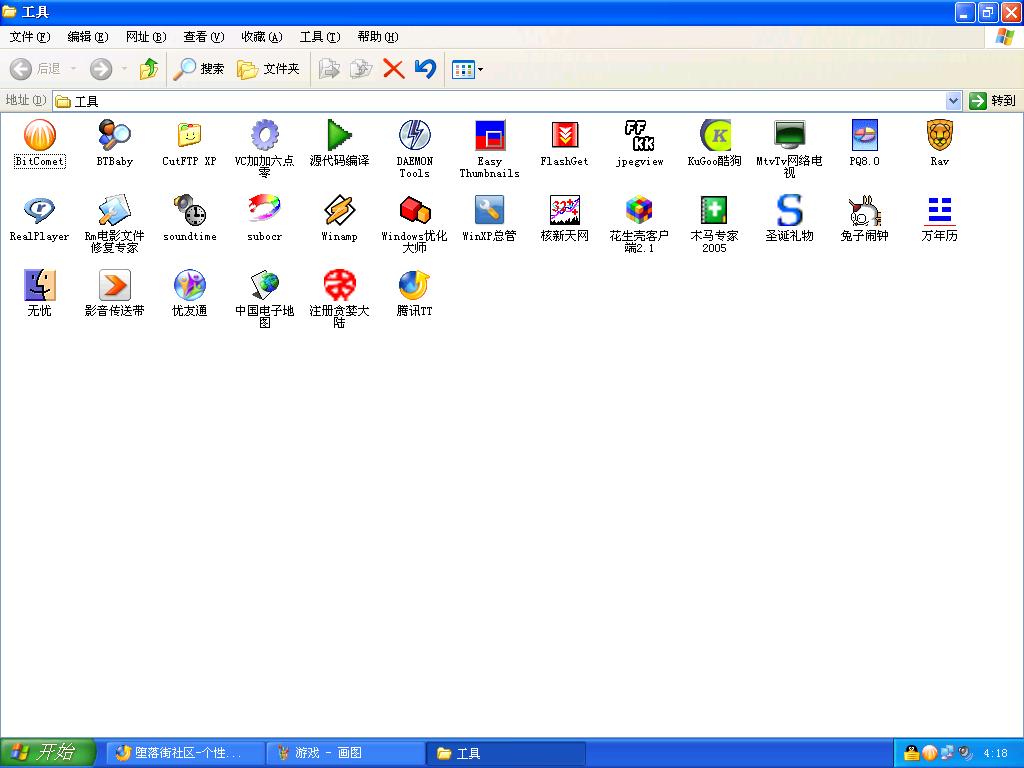1024x768 pixels.
Task: Click the red Delete toolbar icon
Action: point(394,69)
